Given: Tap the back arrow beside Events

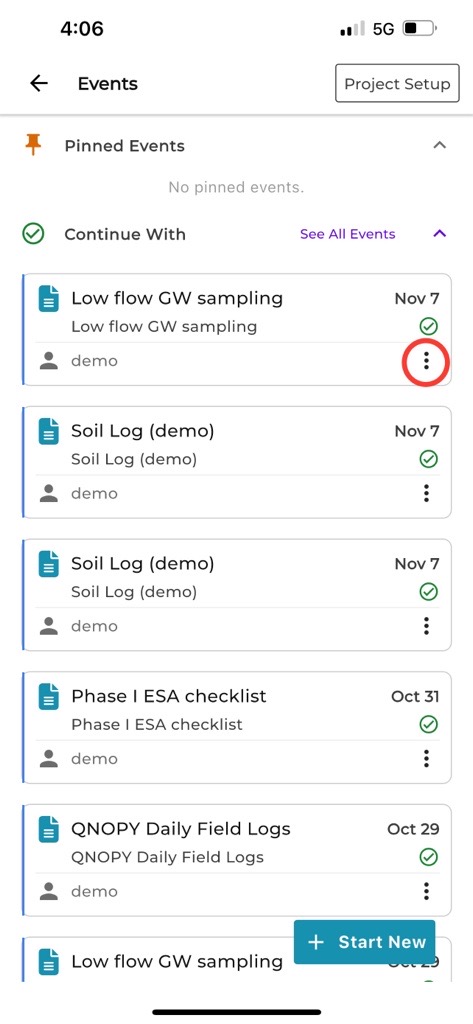Looking at the screenshot, I should pos(39,84).
